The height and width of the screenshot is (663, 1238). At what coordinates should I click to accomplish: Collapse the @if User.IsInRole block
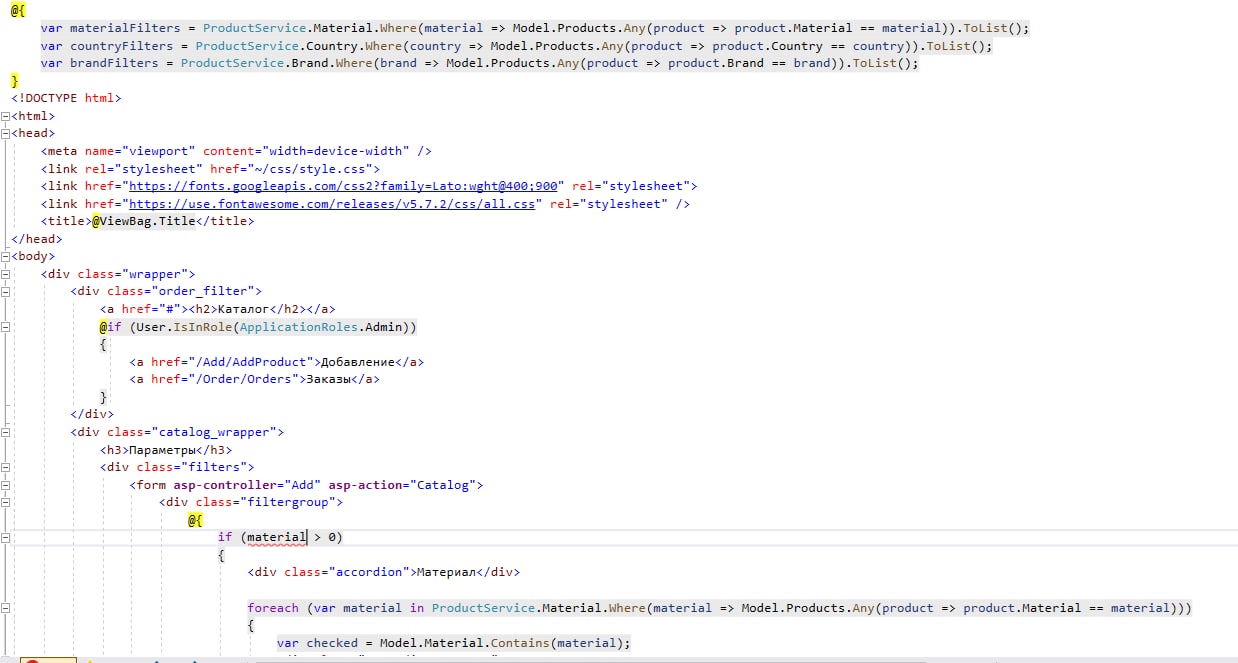click(6, 327)
